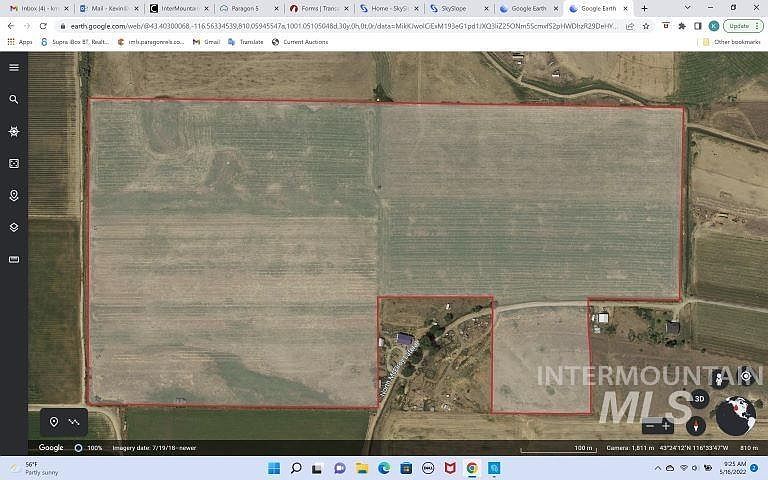Open Windows taskbar search
Viewport: 768px width, 480px height.
click(x=296, y=468)
